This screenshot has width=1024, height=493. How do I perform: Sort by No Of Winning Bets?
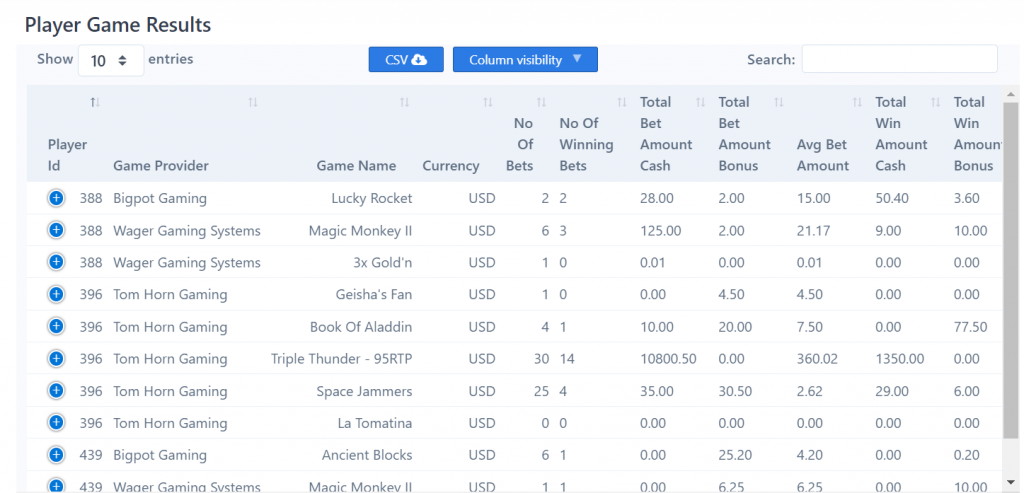[622, 102]
